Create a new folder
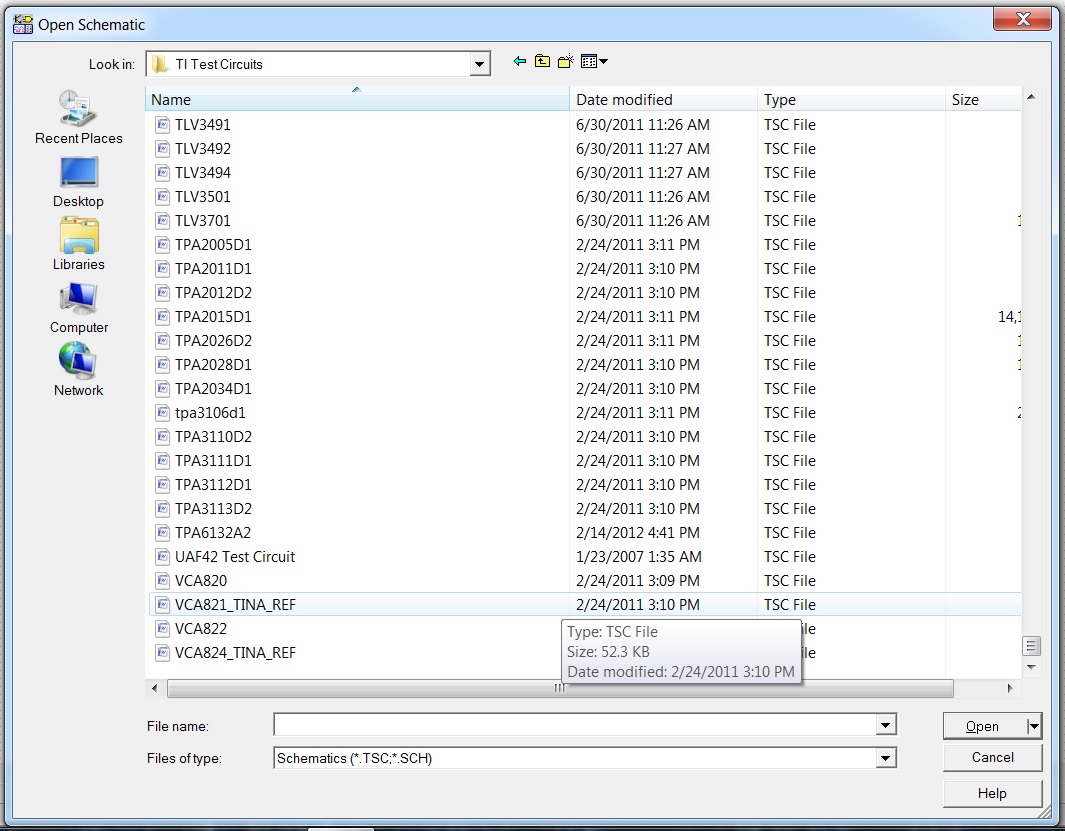The height and width of the screenshot is (831, 1065). [x=566, y=62]
